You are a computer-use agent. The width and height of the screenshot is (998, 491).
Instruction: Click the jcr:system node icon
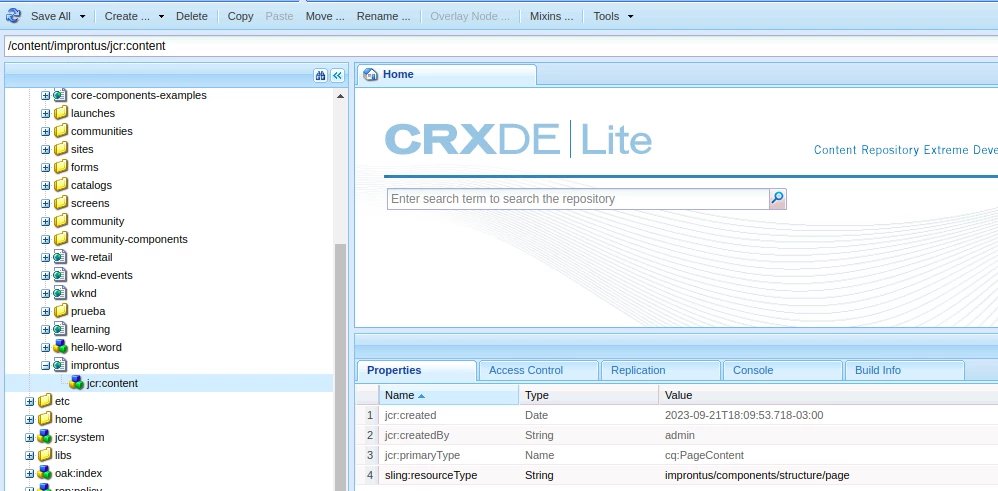(45, 437)
